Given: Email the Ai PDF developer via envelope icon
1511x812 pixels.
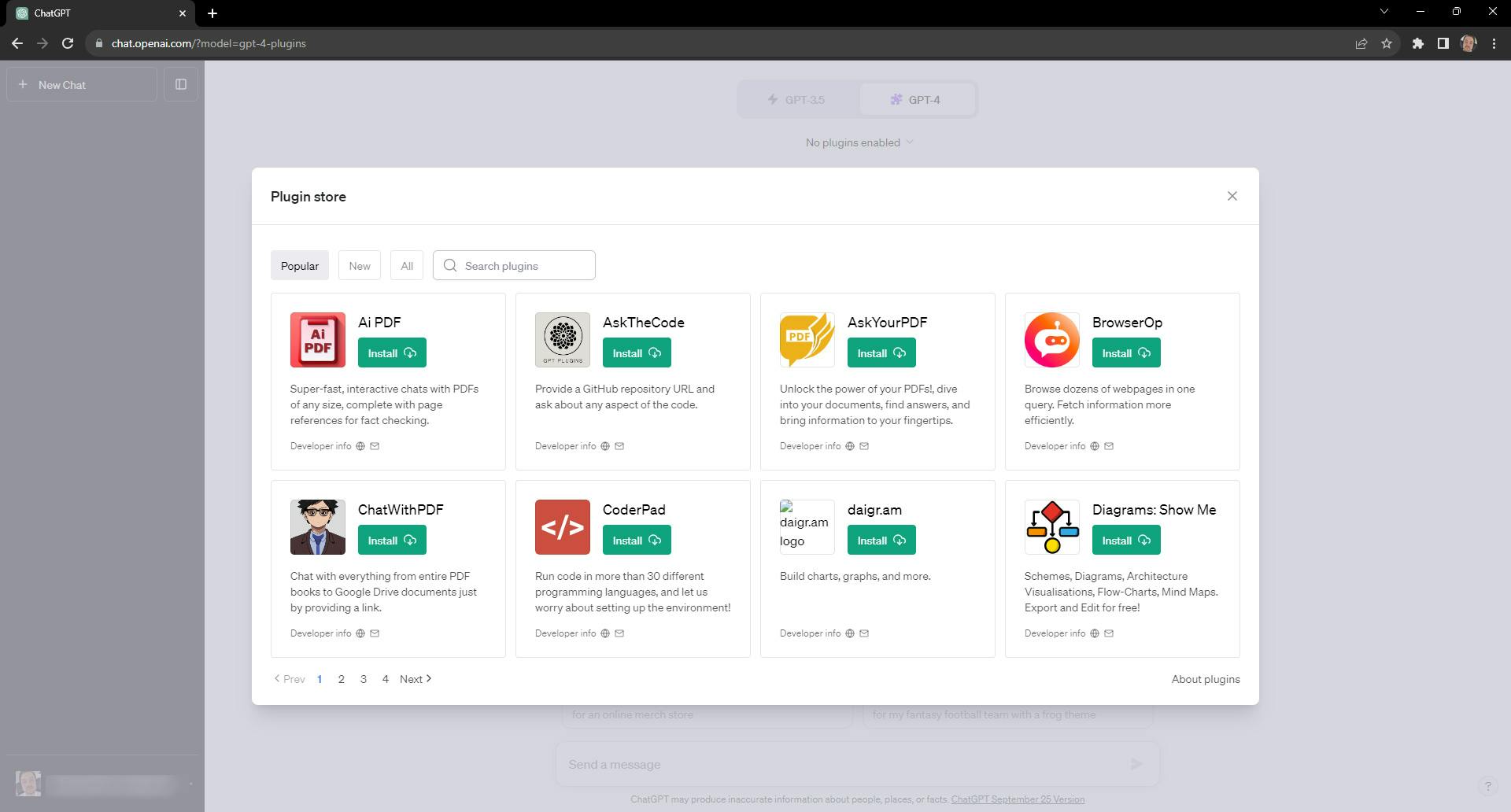Looking at the screenshot, I should [375, 446].
